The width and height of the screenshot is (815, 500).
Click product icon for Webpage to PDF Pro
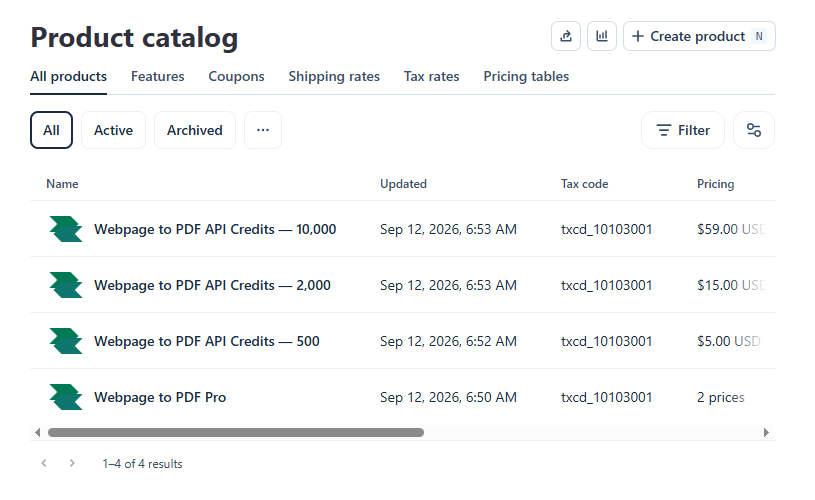click(x=66, y=397)
